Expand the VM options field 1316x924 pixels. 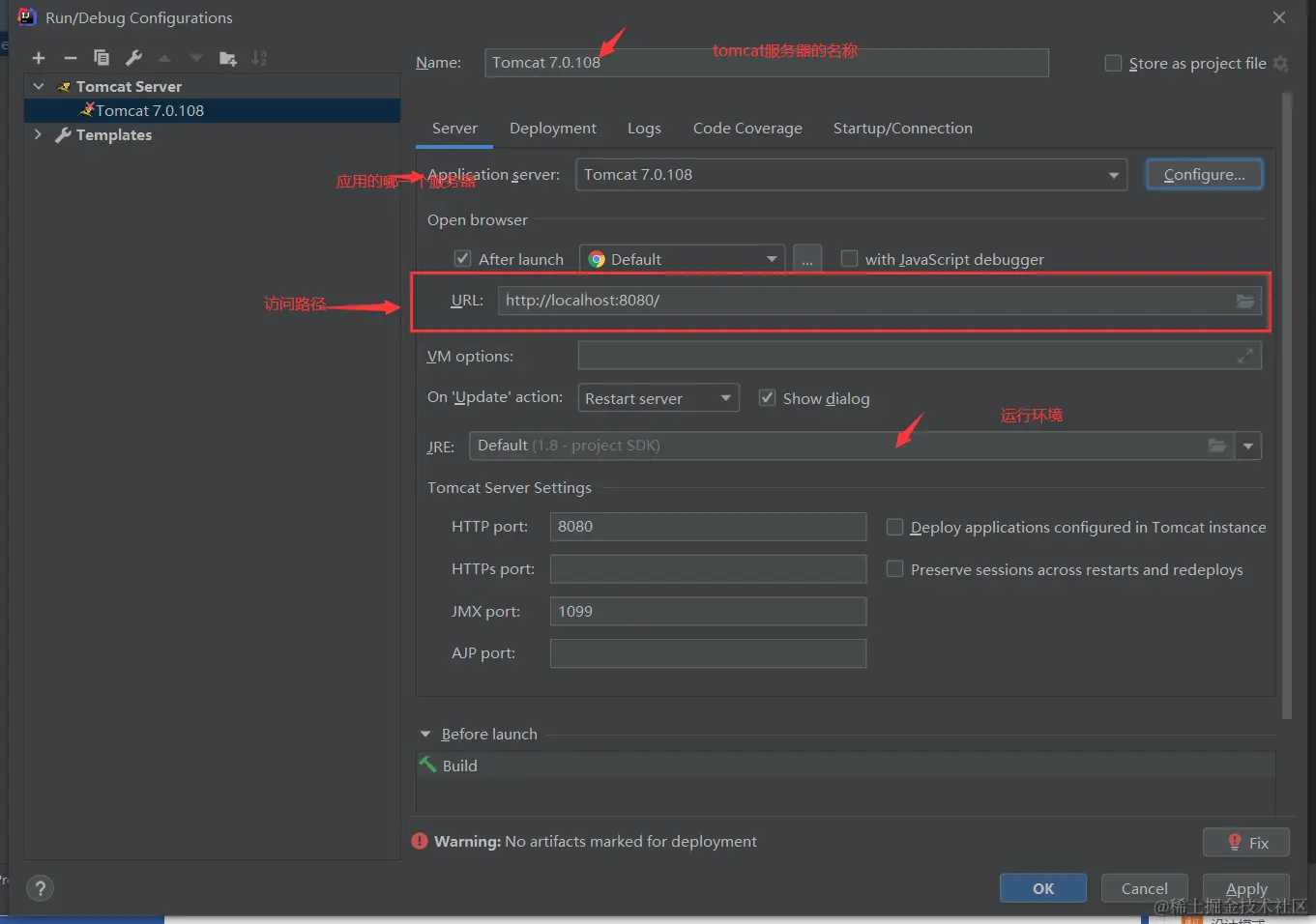[1245, 356]
